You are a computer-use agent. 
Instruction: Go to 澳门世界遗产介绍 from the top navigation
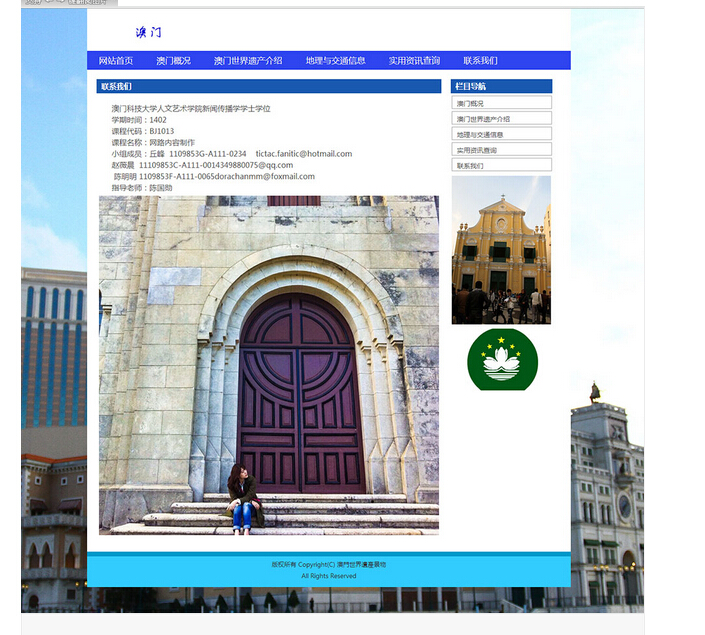coord(247,61)
